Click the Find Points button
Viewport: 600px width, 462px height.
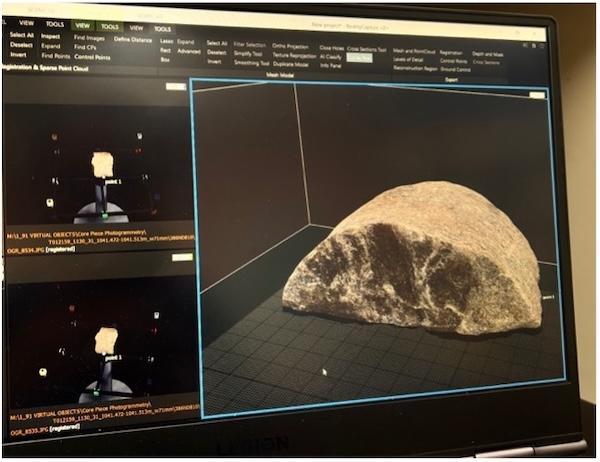tap(56, 56)
